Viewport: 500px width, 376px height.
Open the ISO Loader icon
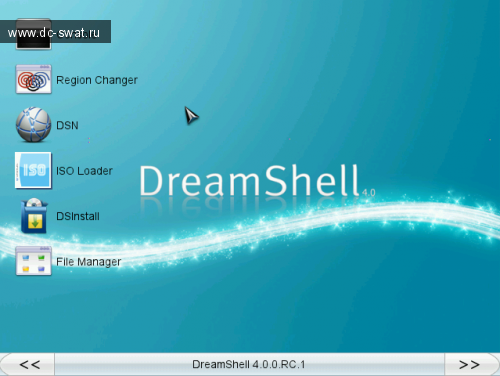[33, 170]
